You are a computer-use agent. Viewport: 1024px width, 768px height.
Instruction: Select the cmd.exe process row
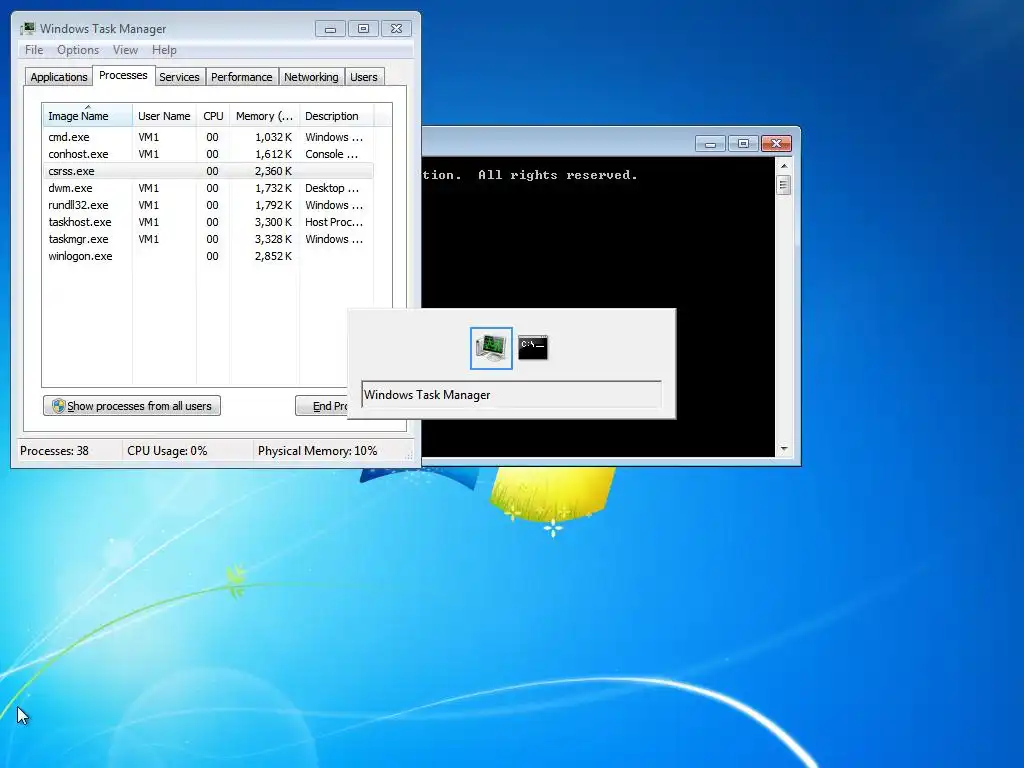208,137
